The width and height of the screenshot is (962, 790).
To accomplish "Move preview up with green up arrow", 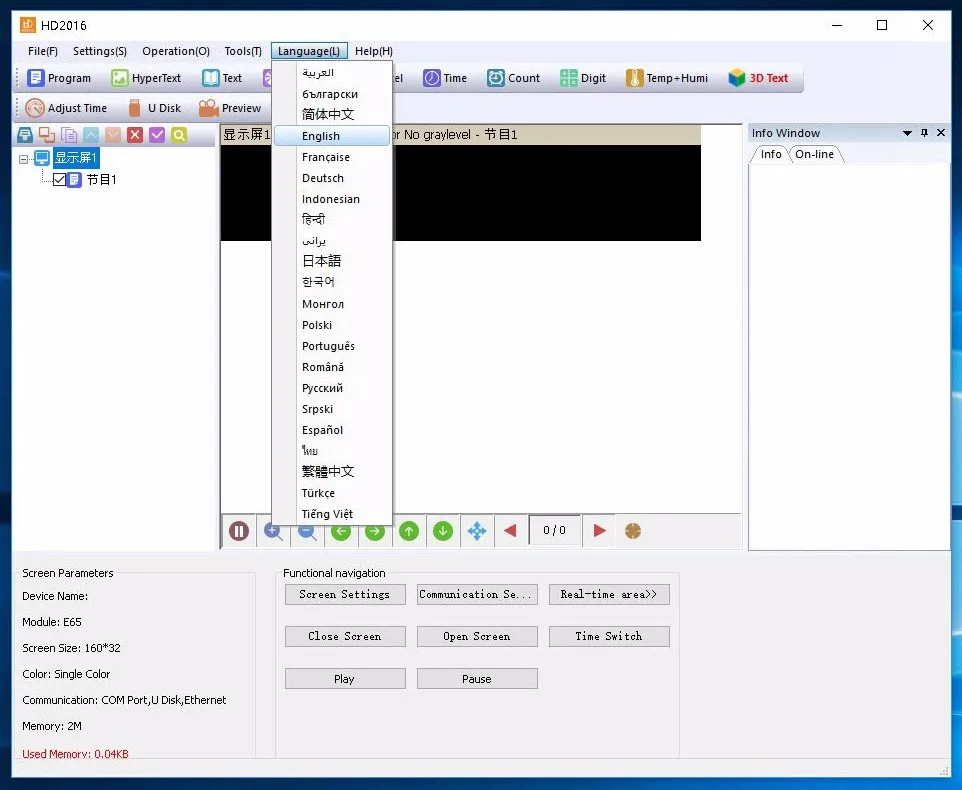I will click(x=409, y=531).
